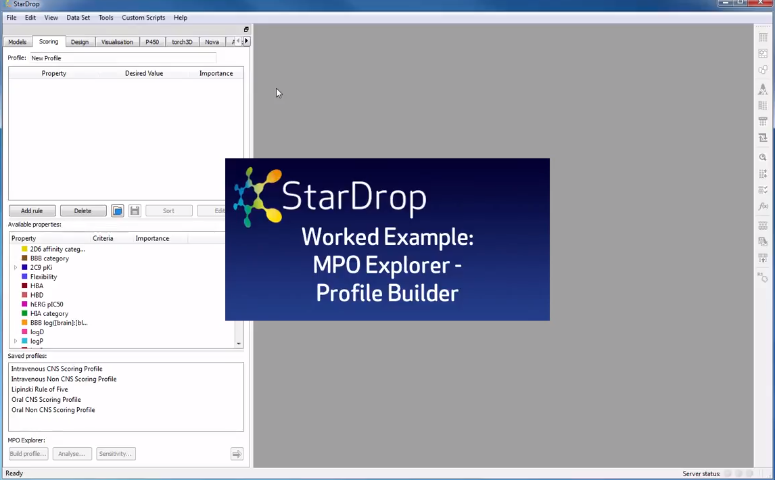Click the table with dark header icon
The height and width of the screenshot is (480, 775).
(763, 122)
